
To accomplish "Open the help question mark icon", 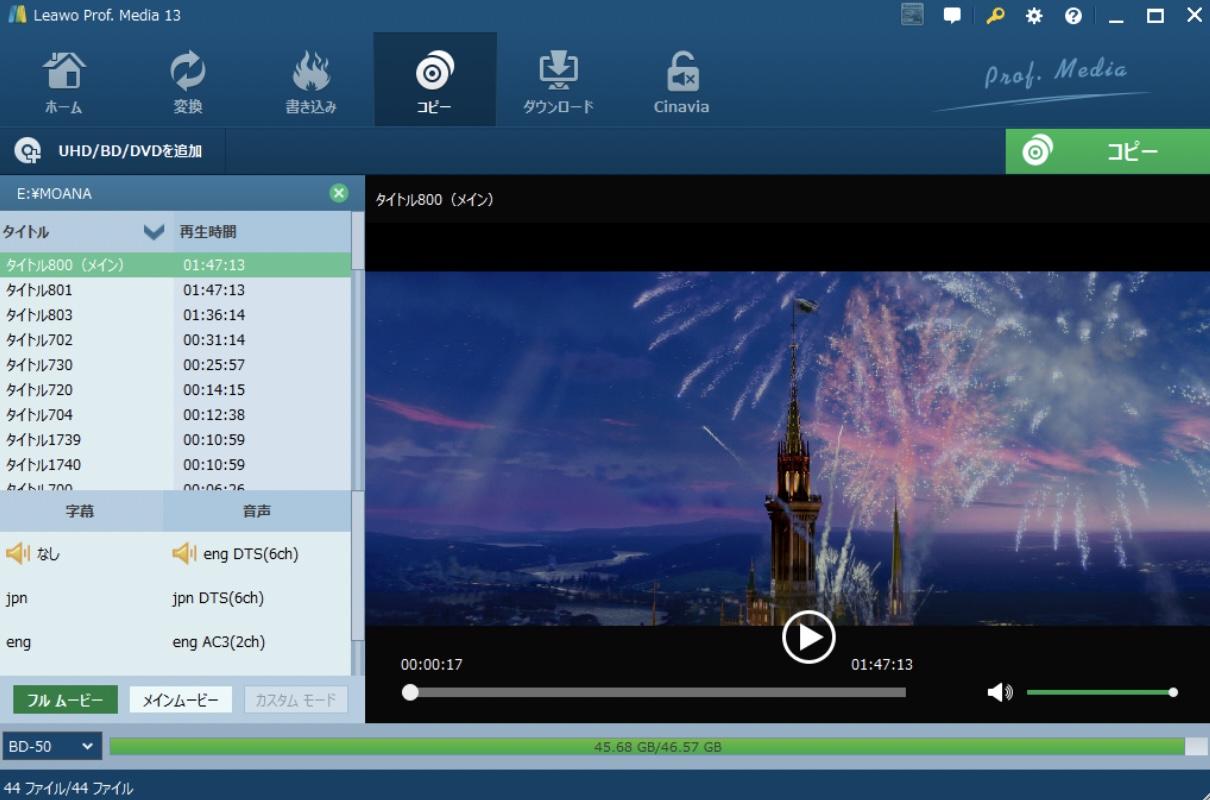I will tap(1073, 16).
